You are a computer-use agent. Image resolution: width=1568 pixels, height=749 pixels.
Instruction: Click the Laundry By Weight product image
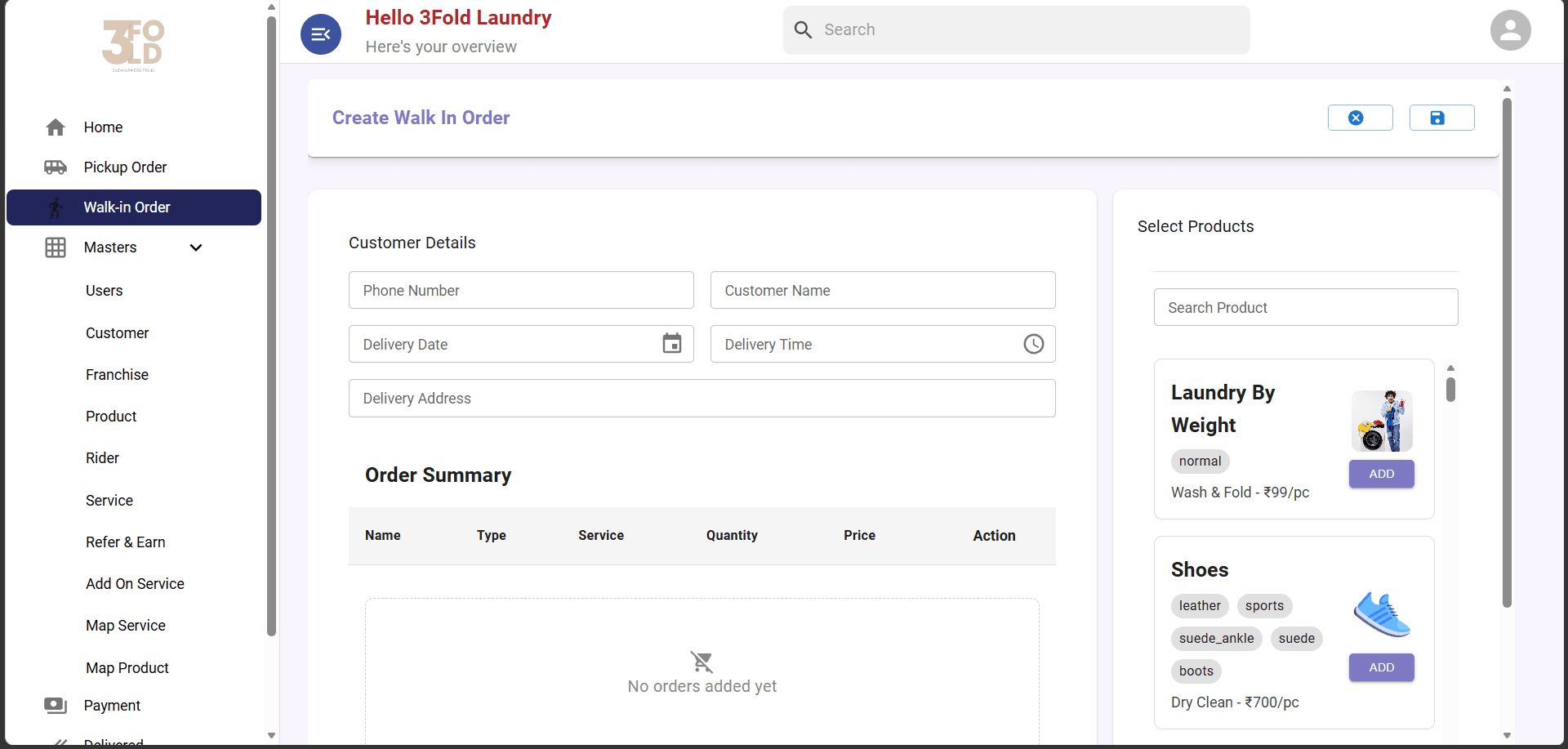tap(1382, 421)
